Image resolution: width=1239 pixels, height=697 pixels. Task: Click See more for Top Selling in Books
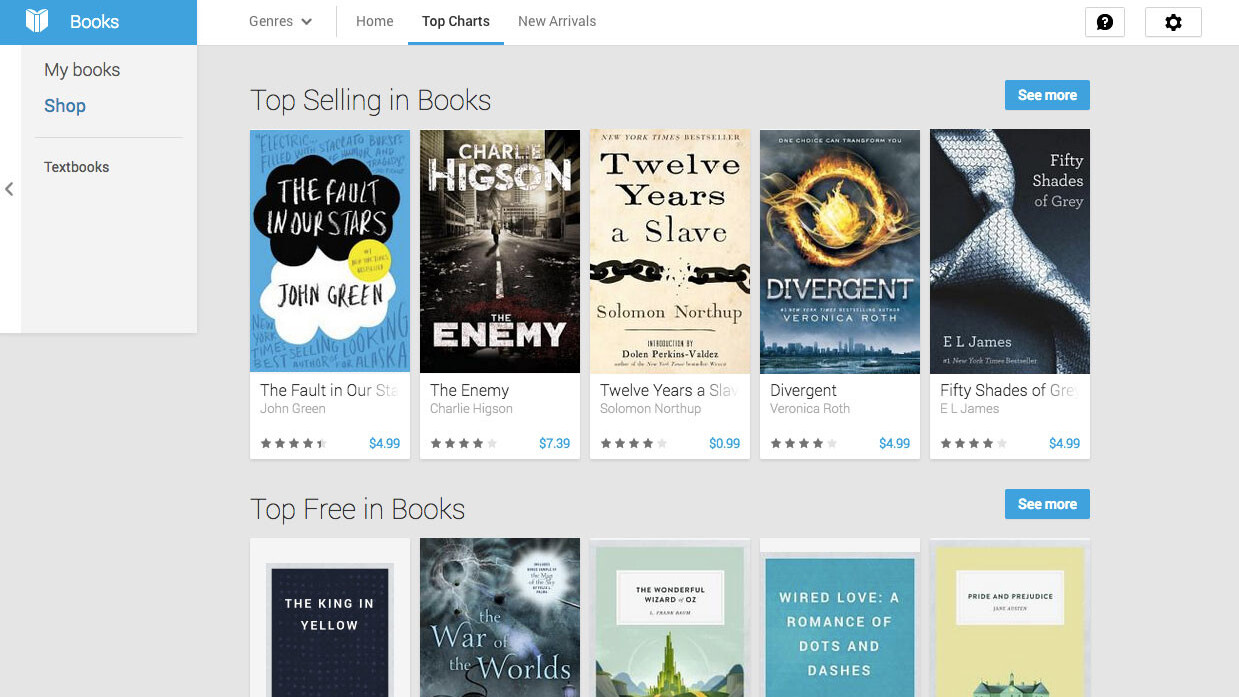click(x=1047, y=95)
